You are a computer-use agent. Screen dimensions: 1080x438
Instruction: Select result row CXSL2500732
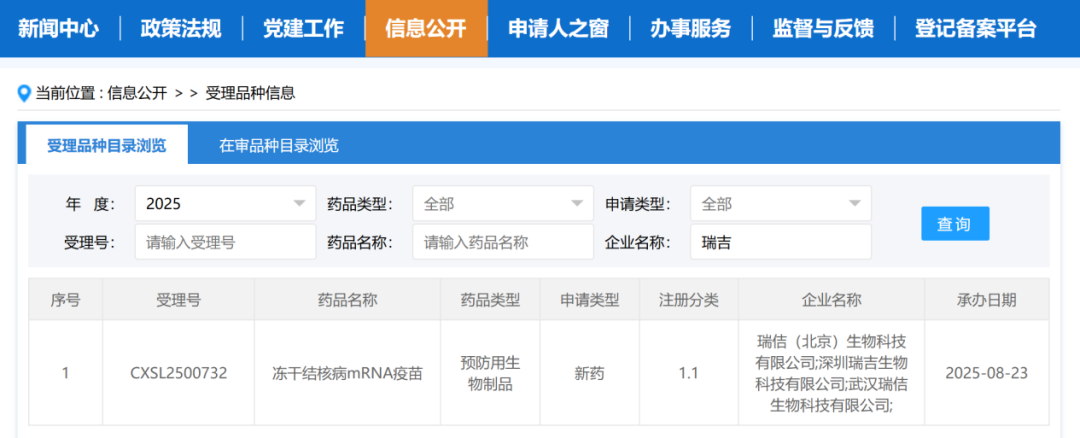[x=179, y=373]
